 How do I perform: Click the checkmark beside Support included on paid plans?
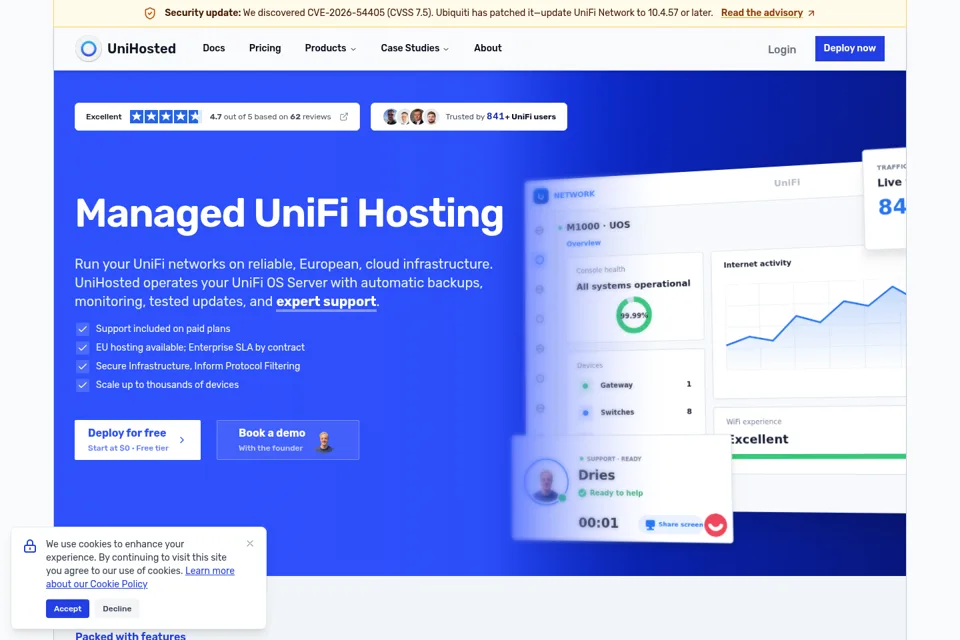pyautogui.click(x=82, y=329)
